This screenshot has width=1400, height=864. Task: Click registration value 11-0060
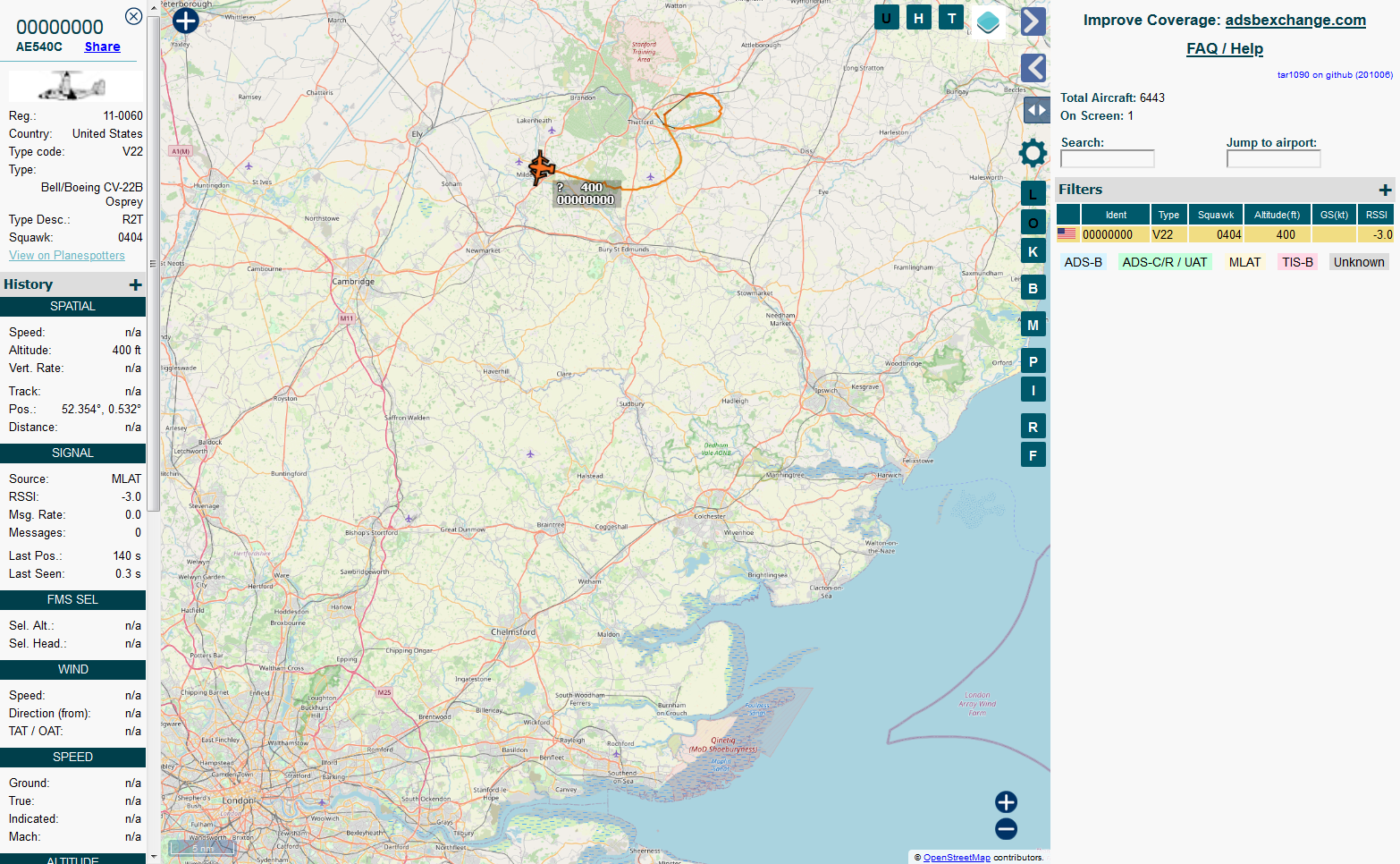tap(122, 115)
